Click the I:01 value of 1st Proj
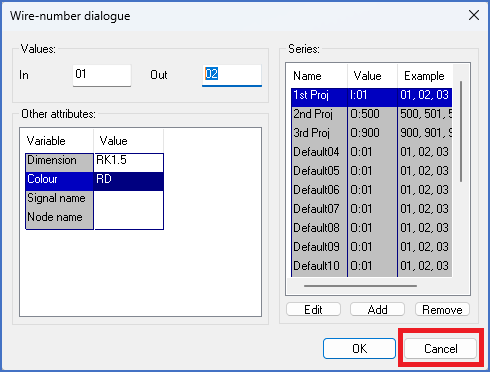Image resolution: width=490 pixels, height=372 pixels. (x=372, y=97)
